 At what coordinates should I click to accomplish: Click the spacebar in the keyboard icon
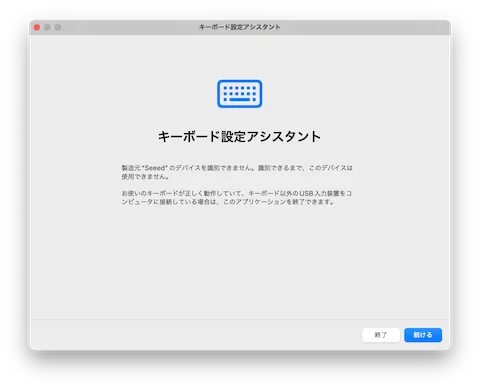point(239,100)
